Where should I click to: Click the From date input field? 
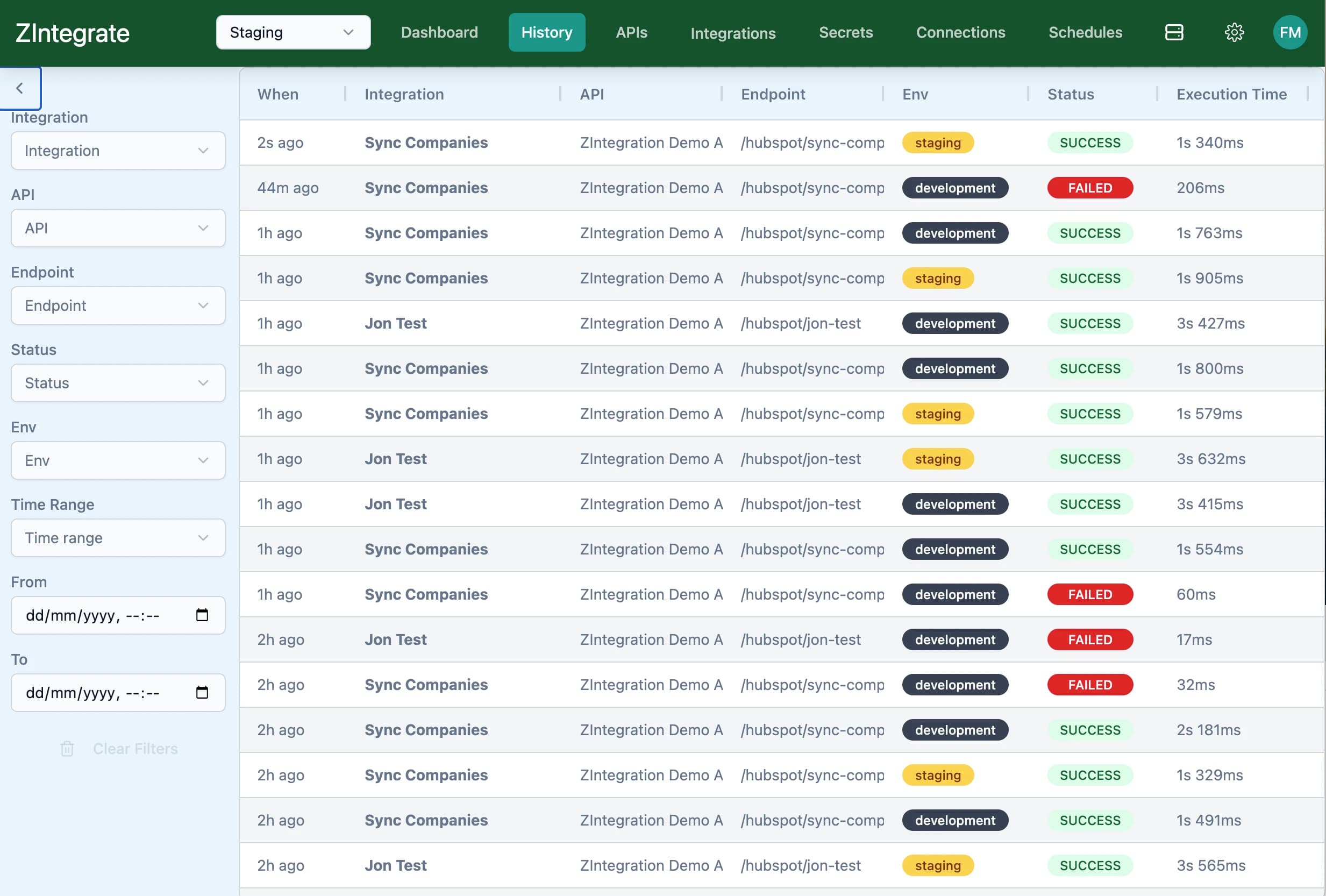coord(103,615)
